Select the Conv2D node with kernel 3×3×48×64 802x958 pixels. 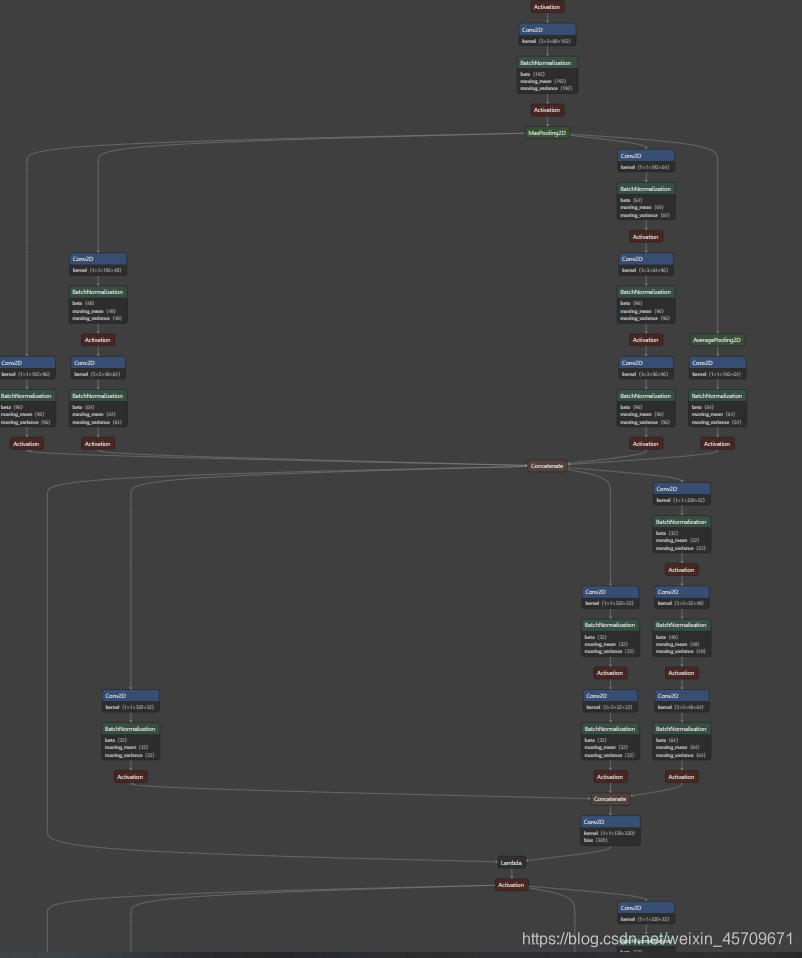(x=682, y=701)
